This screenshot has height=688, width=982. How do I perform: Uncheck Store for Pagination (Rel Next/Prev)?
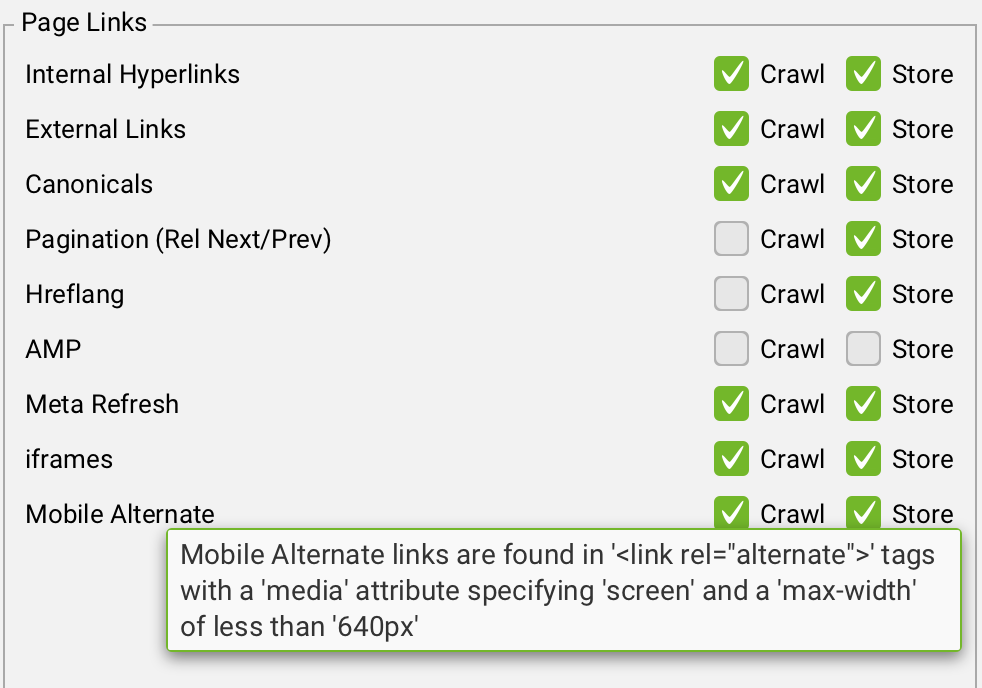[x=863, y=239]
